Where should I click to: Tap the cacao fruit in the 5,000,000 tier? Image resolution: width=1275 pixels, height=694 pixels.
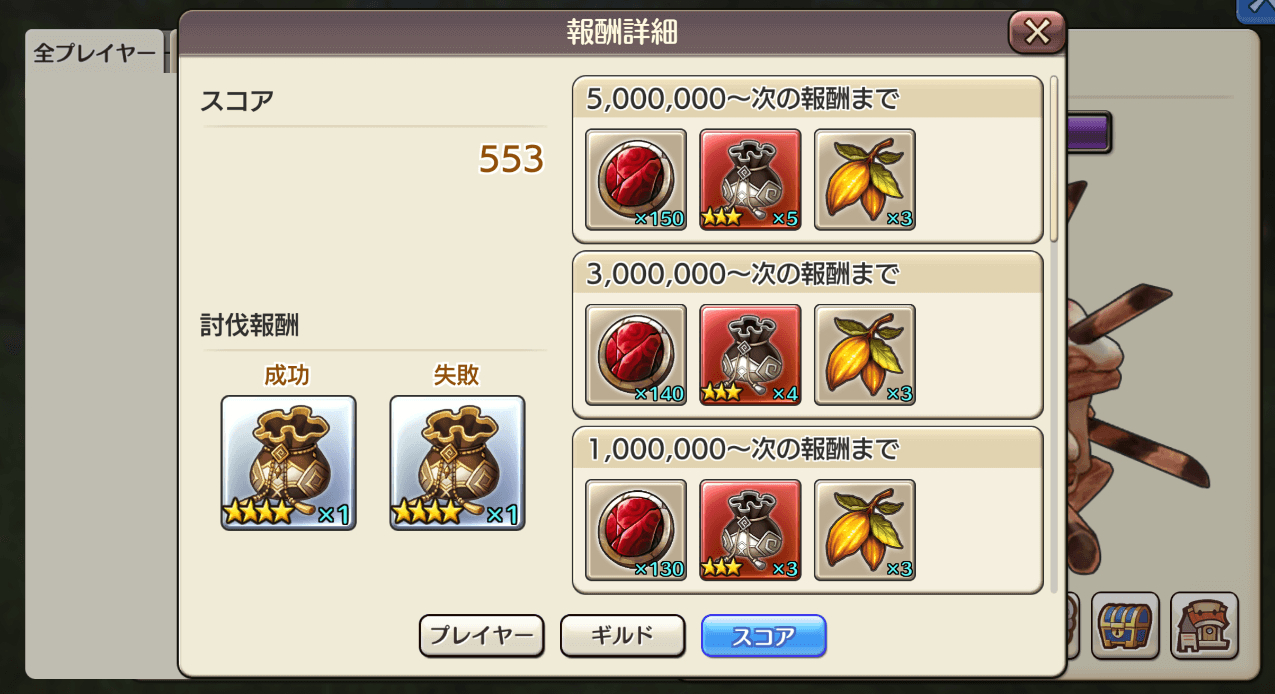click(x=865, y=180)
